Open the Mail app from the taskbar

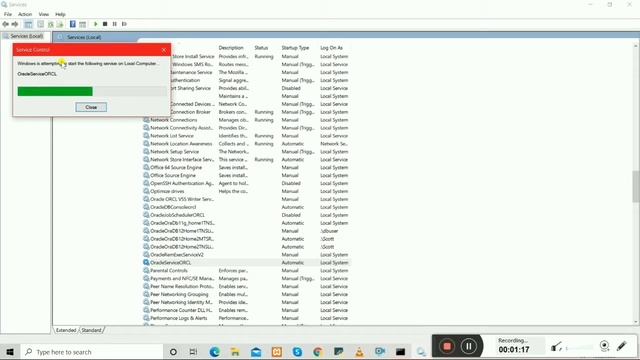pos(256,351)
